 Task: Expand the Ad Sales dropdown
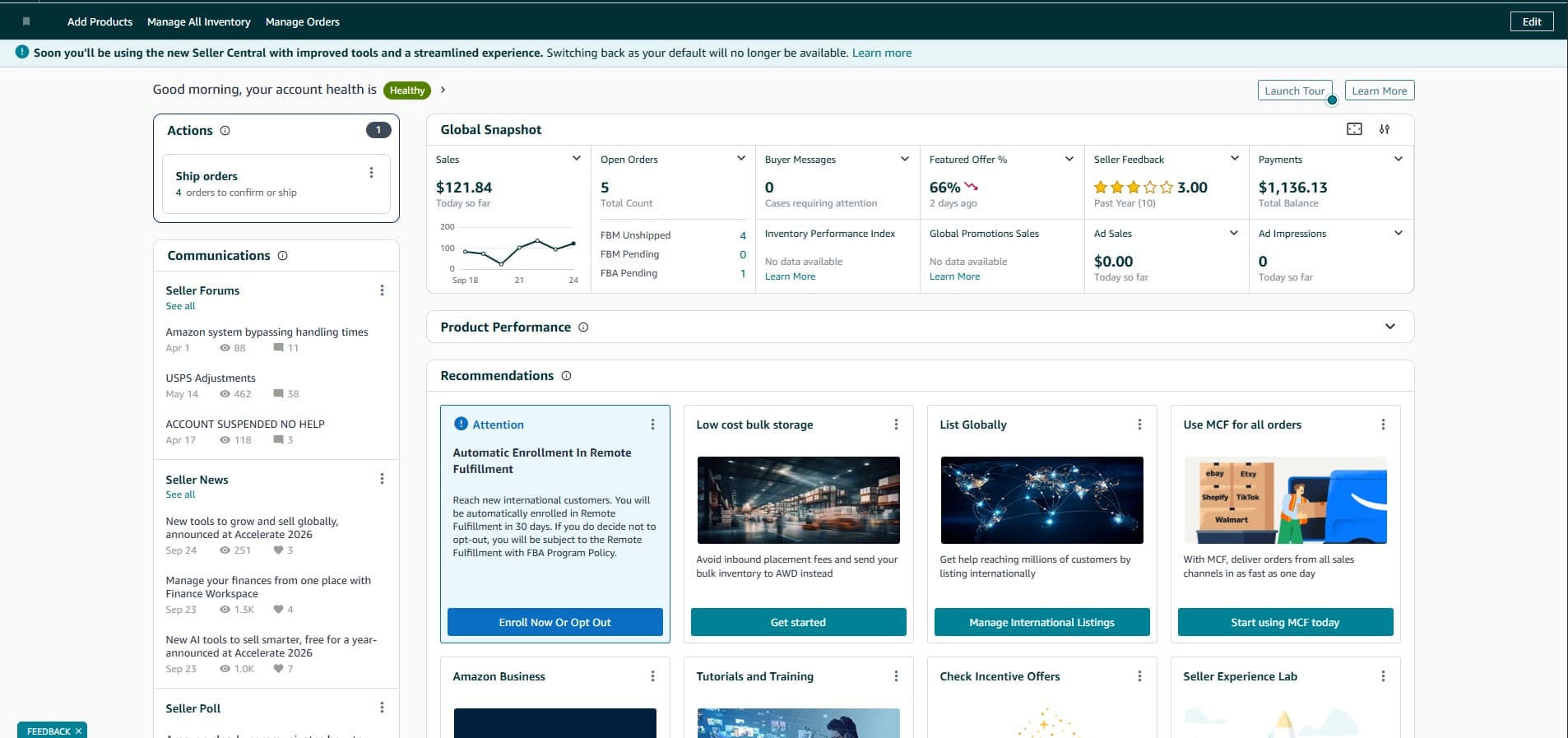(x=1234, y=233)
